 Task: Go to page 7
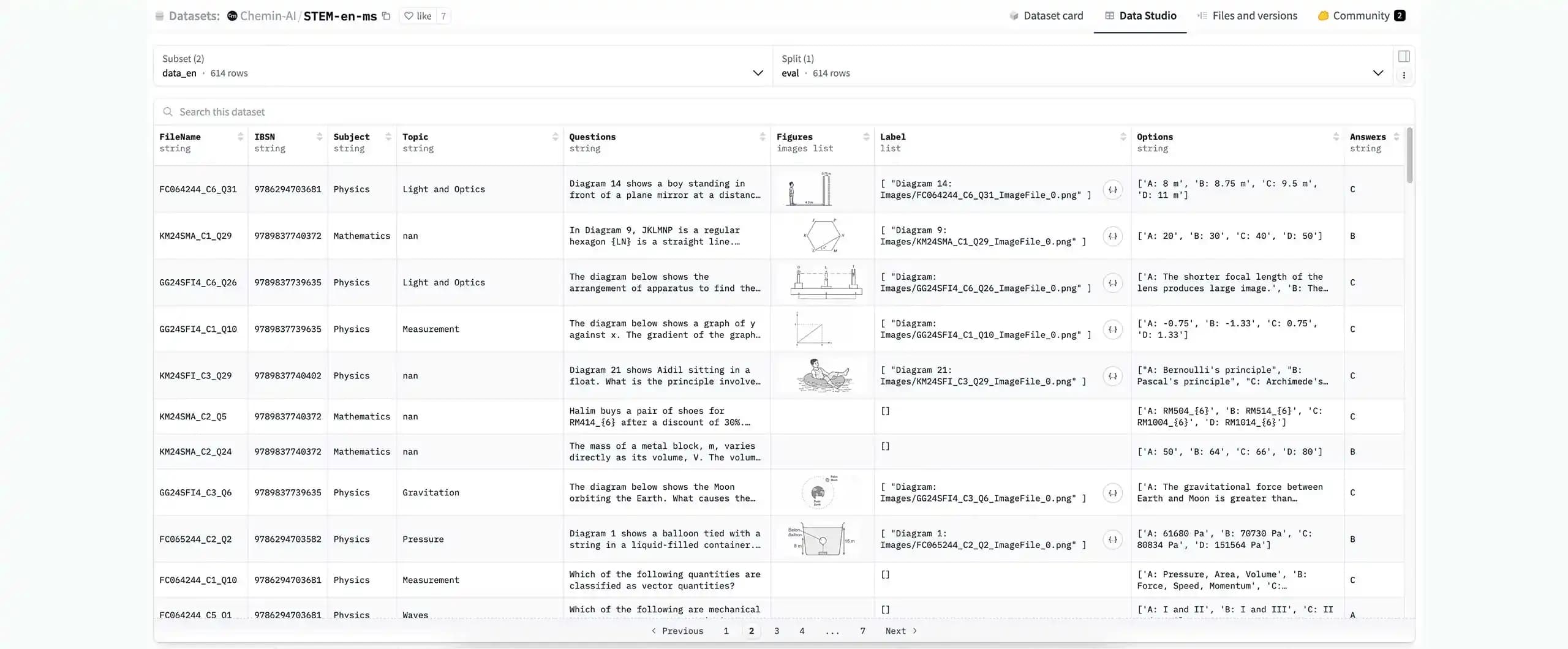click(x=862, y=631)
